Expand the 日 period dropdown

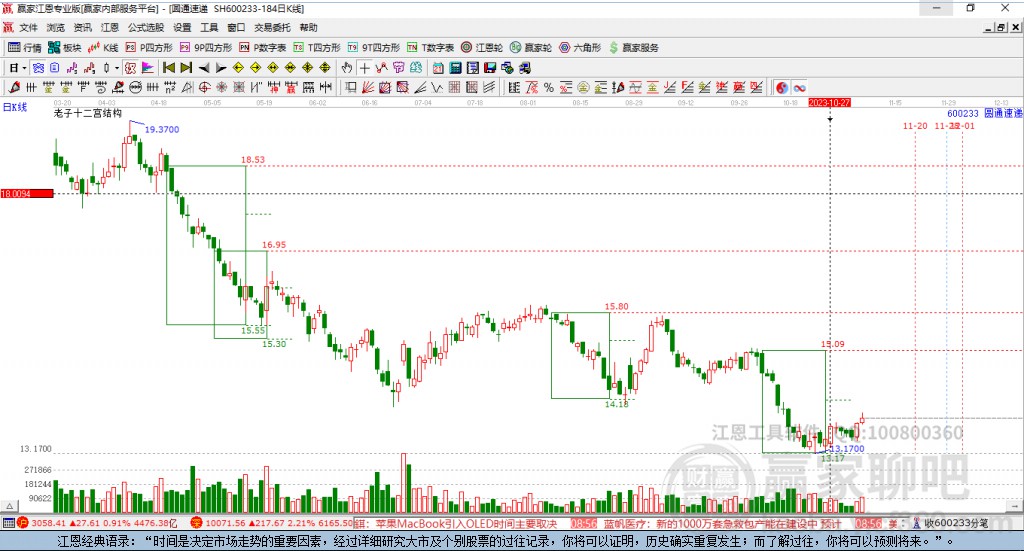pos(24,68)
